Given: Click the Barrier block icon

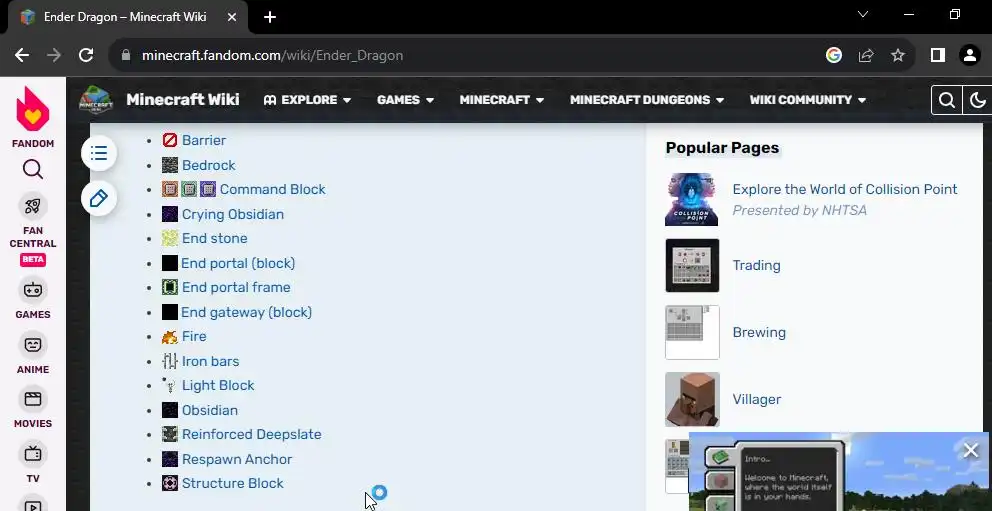Looking at the screenshot, I should [x=170, y=140].
